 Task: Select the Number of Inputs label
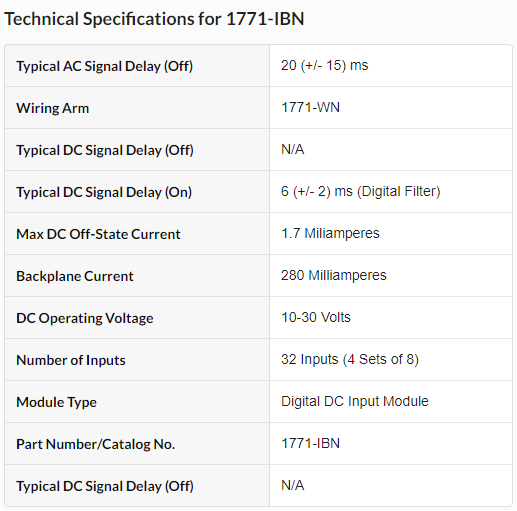click(71, 360)
